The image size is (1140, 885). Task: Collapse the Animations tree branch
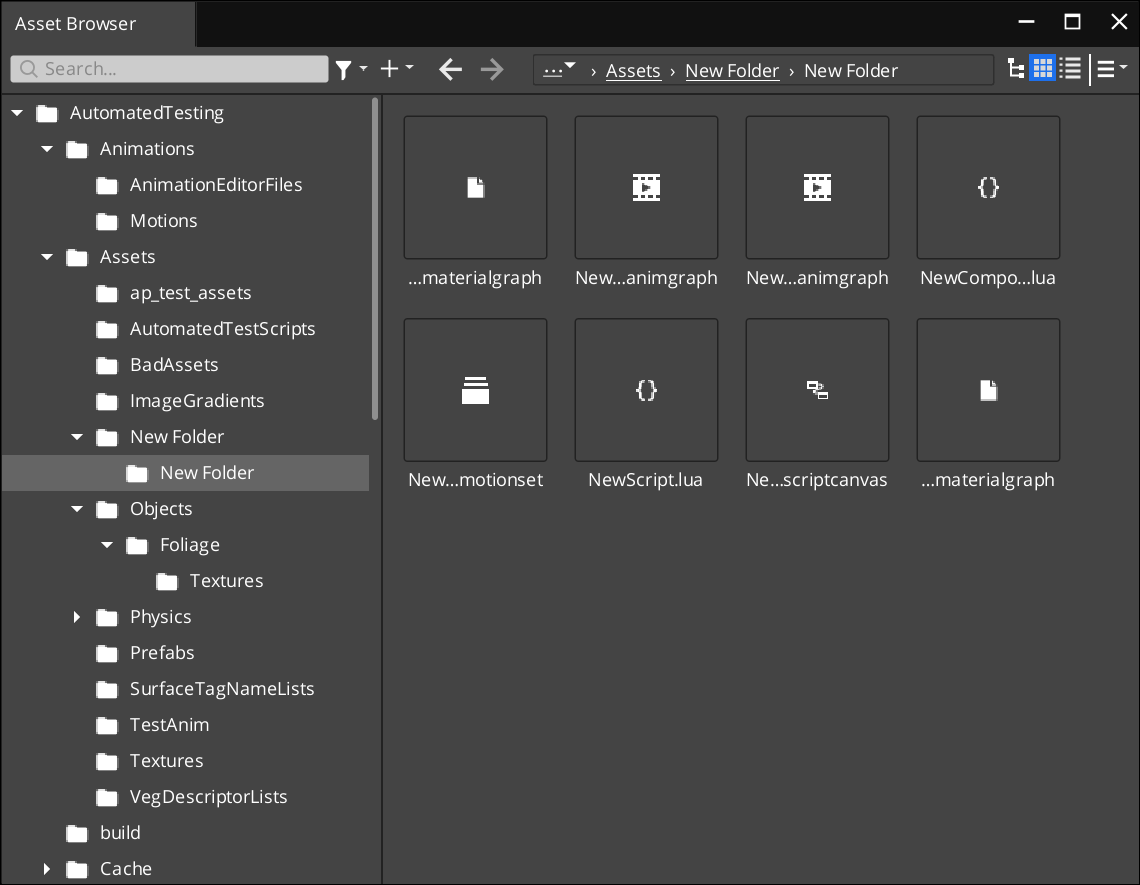coord(46,148)
